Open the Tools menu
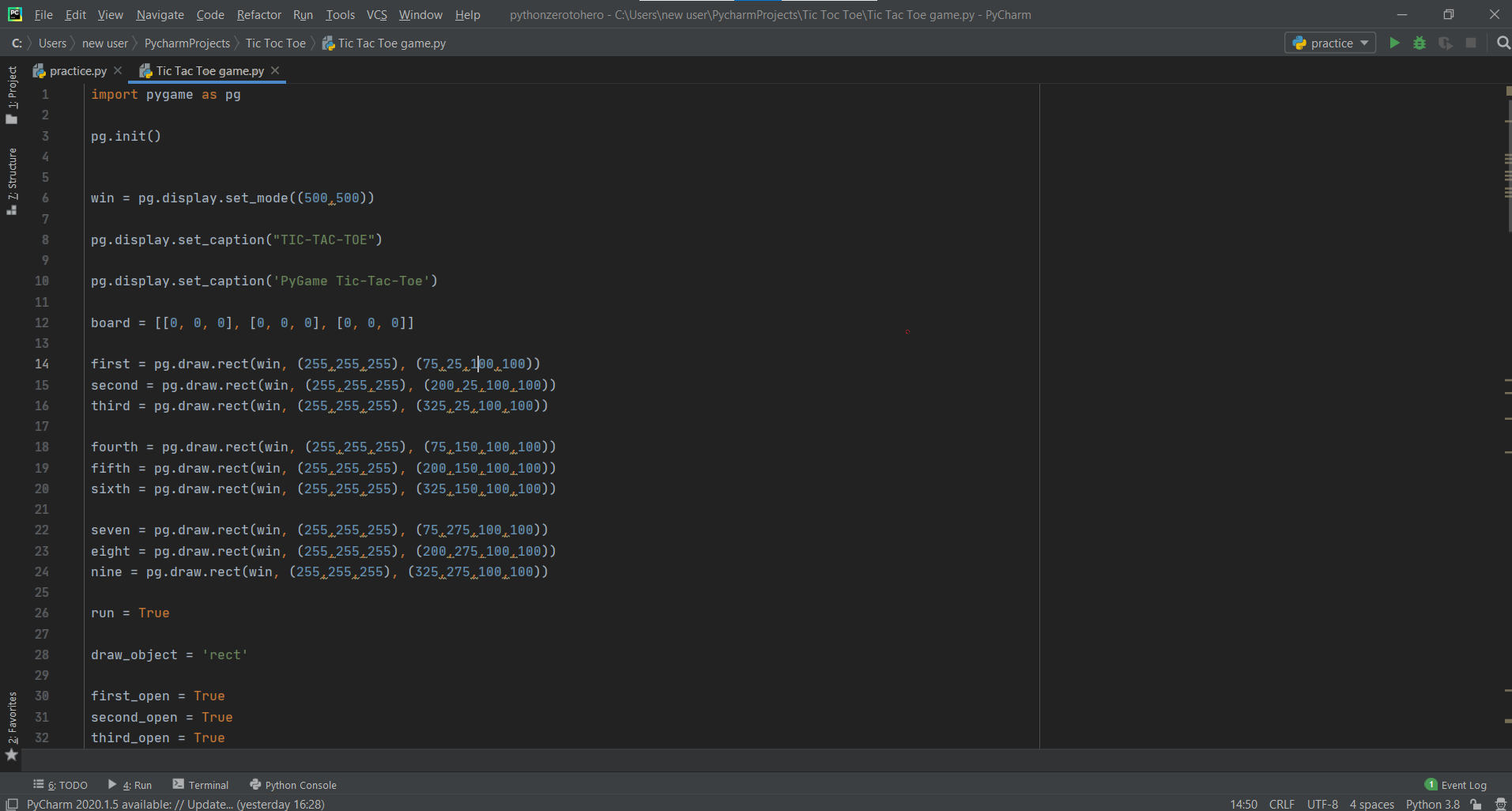Image resolution: width=1512 pixels, height=811 pixels. (x=340, y=14)
